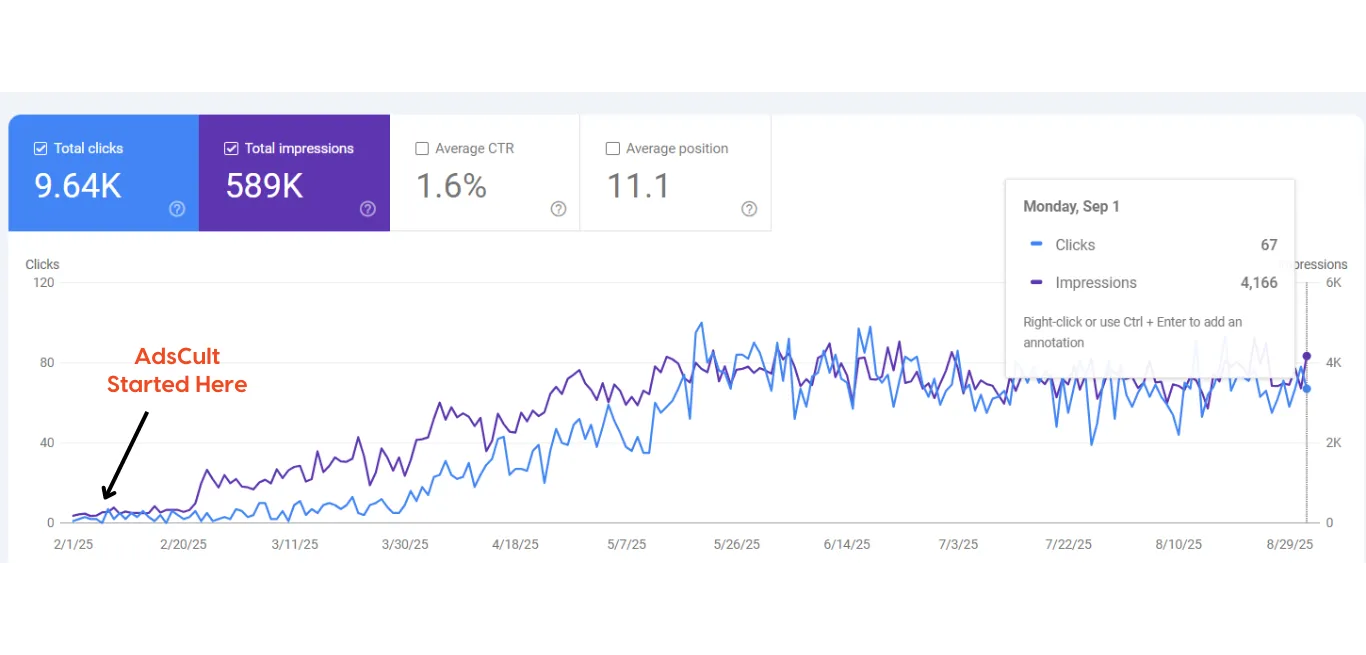
Task: Click the blue clicks data point for Sep 1
Action: pos(1307,389)
